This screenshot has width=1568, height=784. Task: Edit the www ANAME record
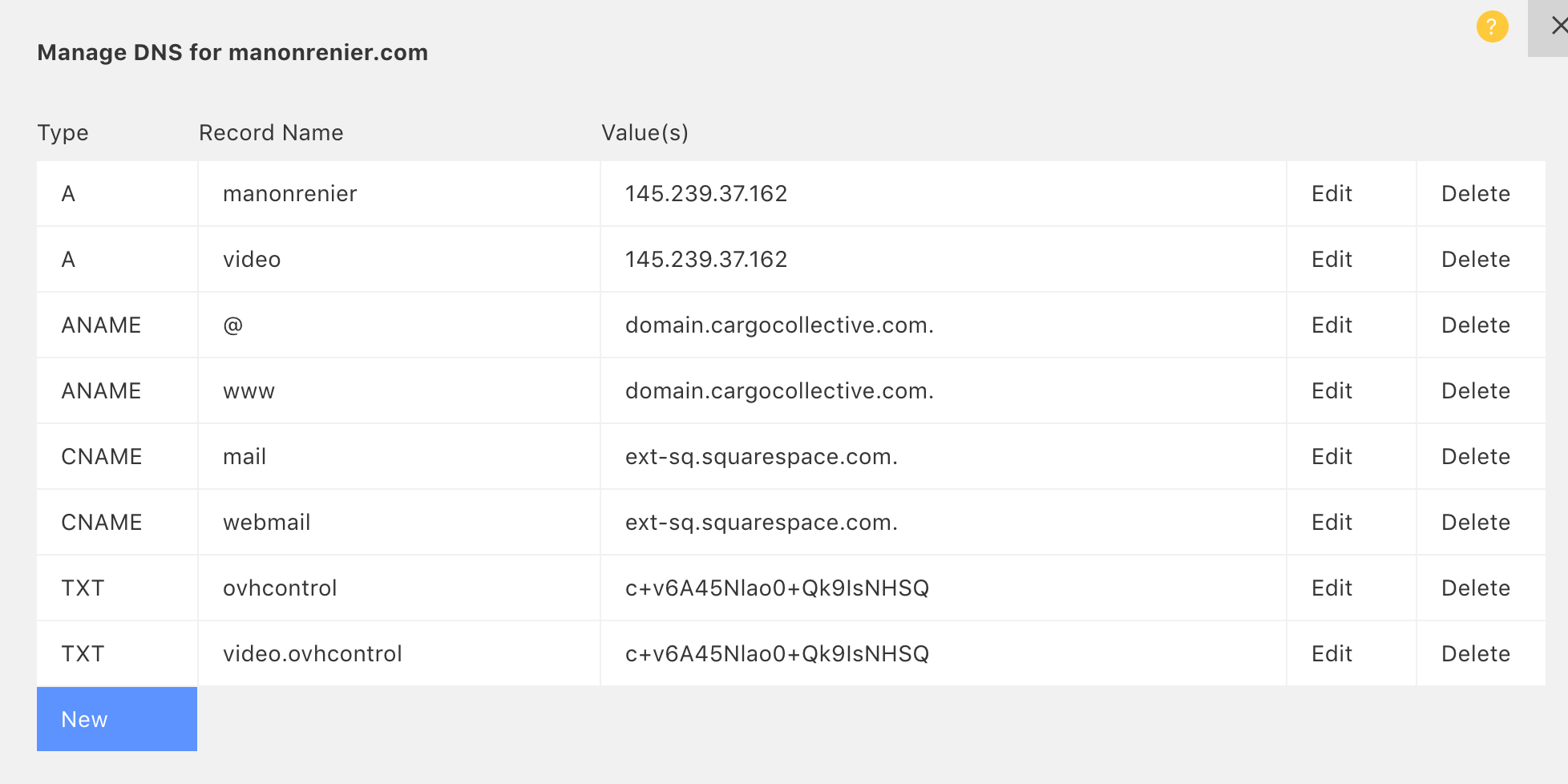(1332, 391)
